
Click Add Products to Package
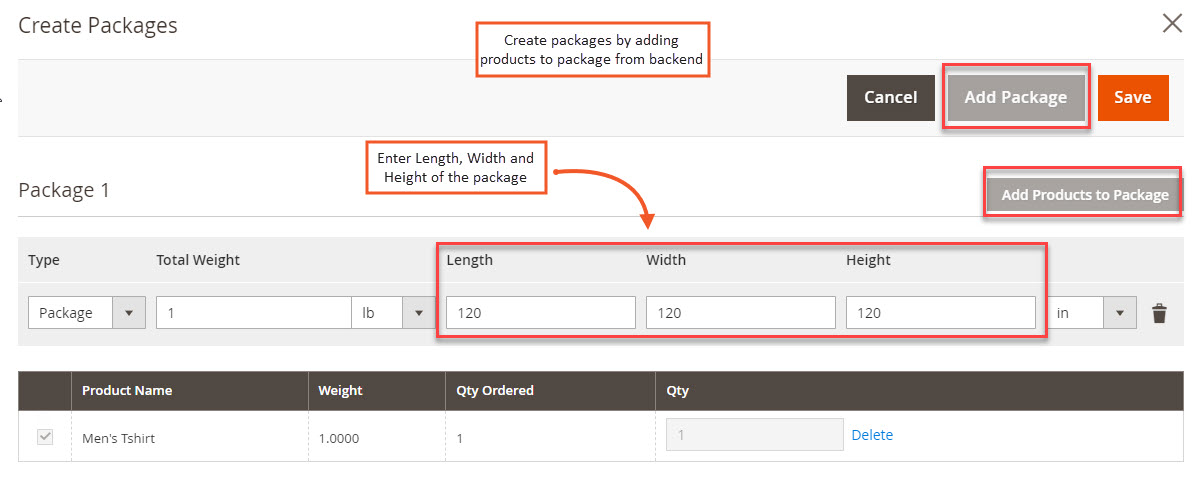tap(1085, 195)
